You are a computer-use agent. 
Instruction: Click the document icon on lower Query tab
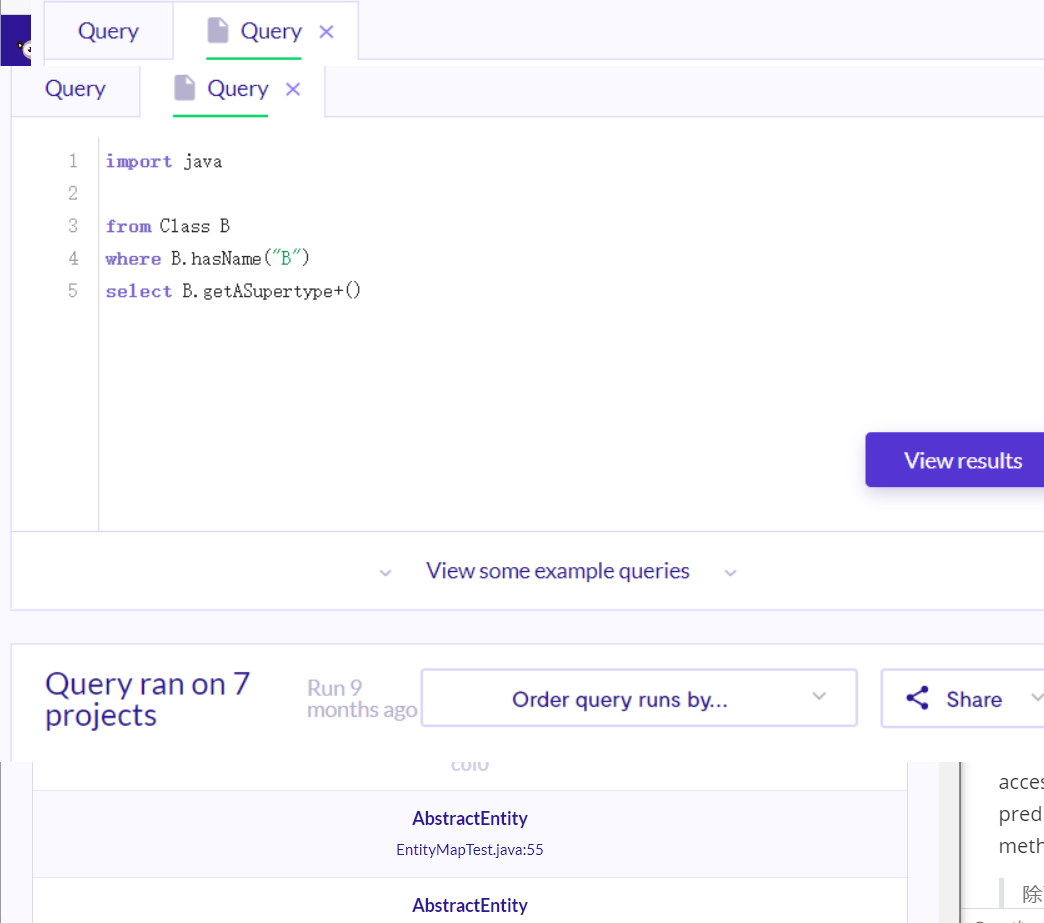click(x=184, y=88)
